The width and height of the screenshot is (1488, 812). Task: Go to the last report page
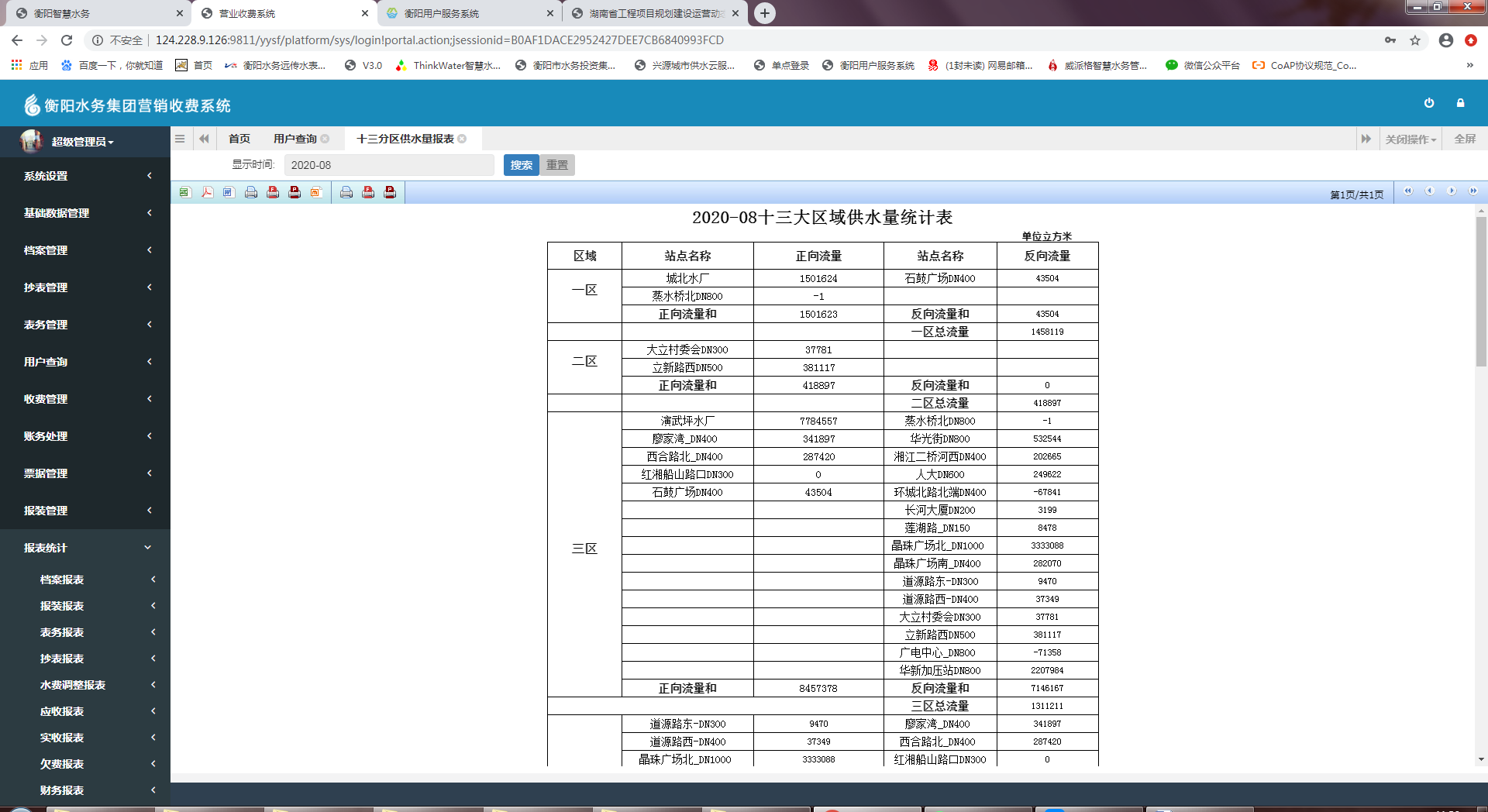pyautogui.click(x=1473, y=191)
